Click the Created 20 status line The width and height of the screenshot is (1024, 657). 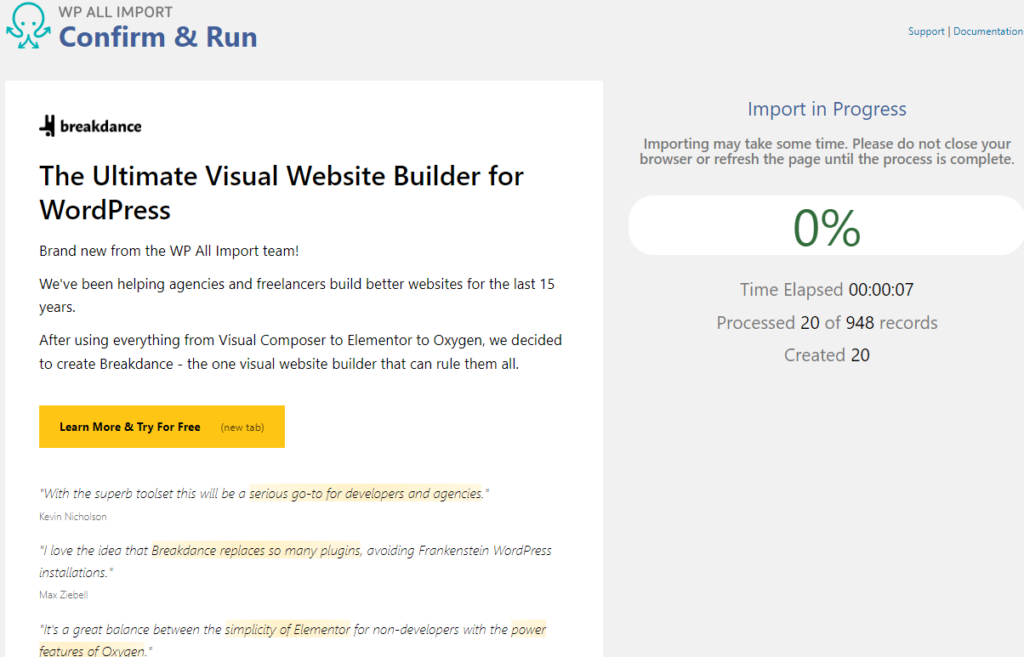click(x=826, y=355)
